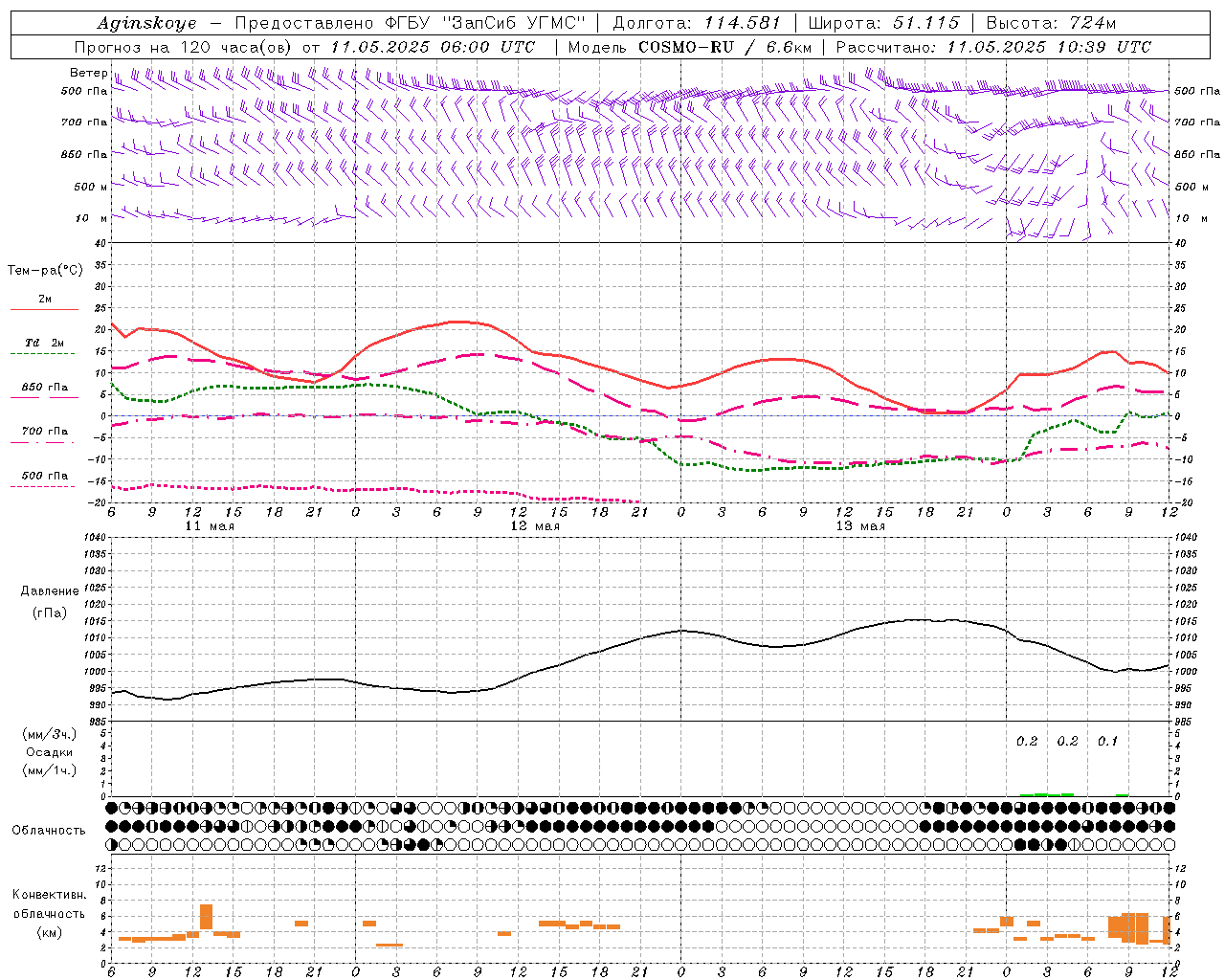Click the elevation text Высота: 724м
The width and height of the screenshot is (1225, 980).
pos(1051,23)
